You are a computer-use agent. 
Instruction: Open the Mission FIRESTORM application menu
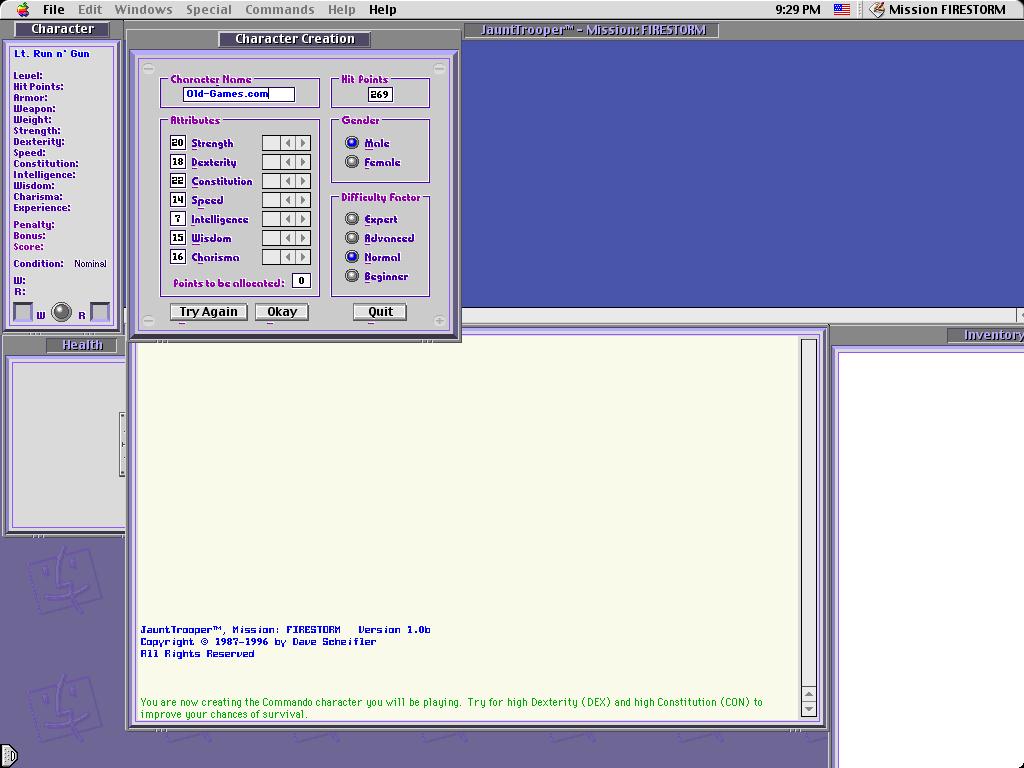(938, 9)
